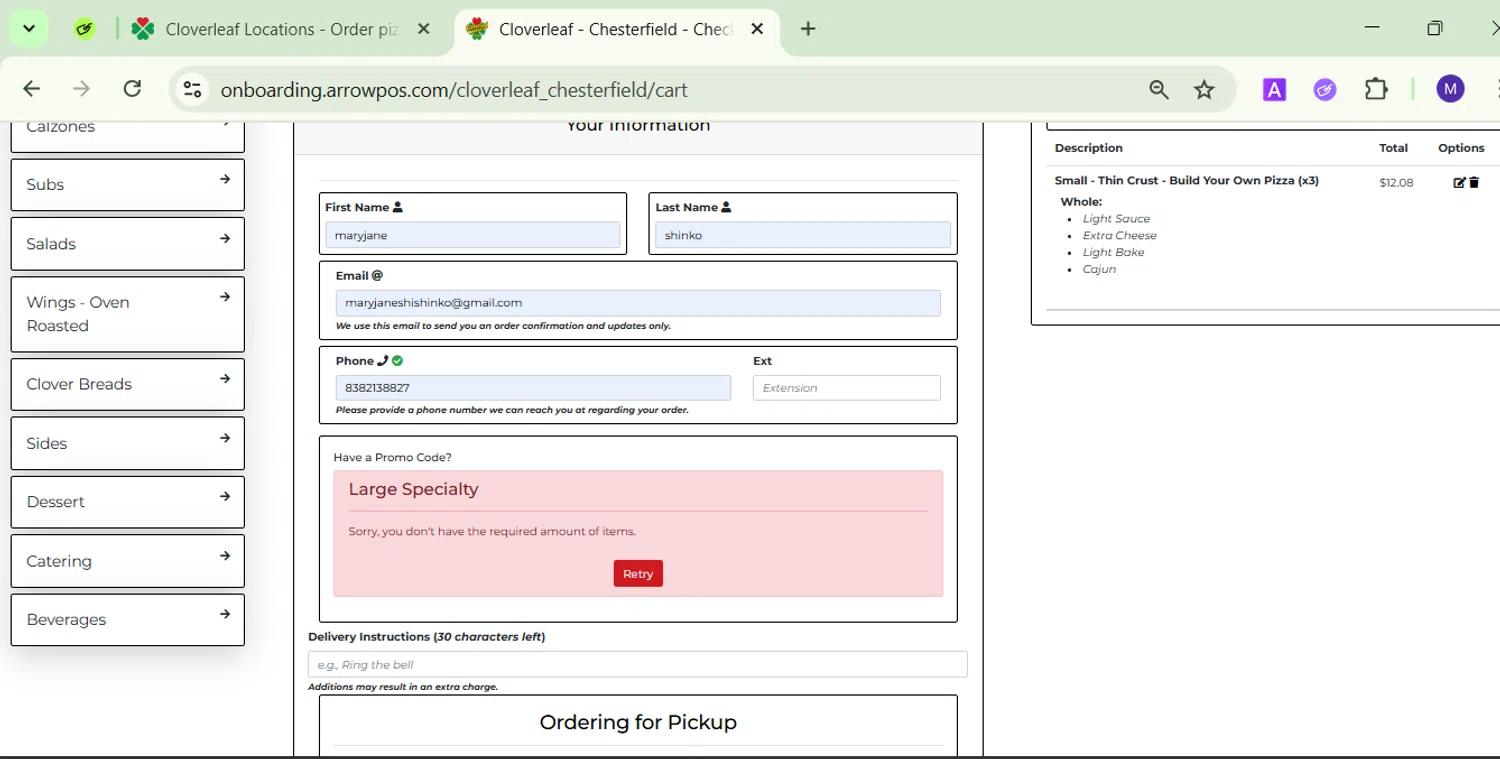Open the tab search dropdown
This screenshot has height=759, width=1500.
click(29, 28)
